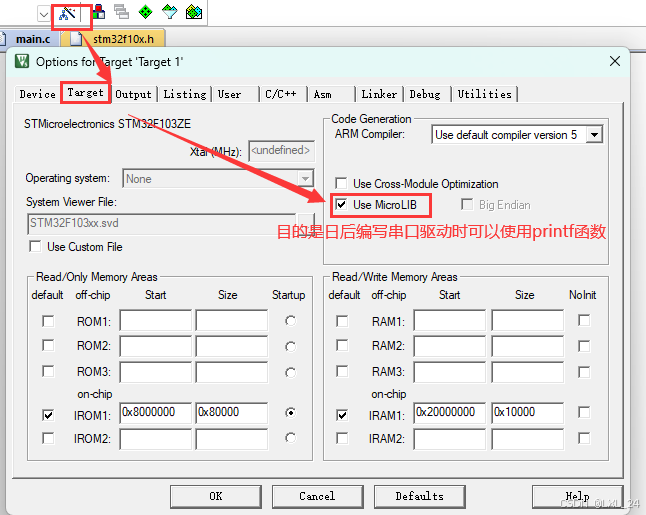This screenshot has width=646, height=515.
Task: Click the RAM1 Start address field
Action: pos(449,321)
